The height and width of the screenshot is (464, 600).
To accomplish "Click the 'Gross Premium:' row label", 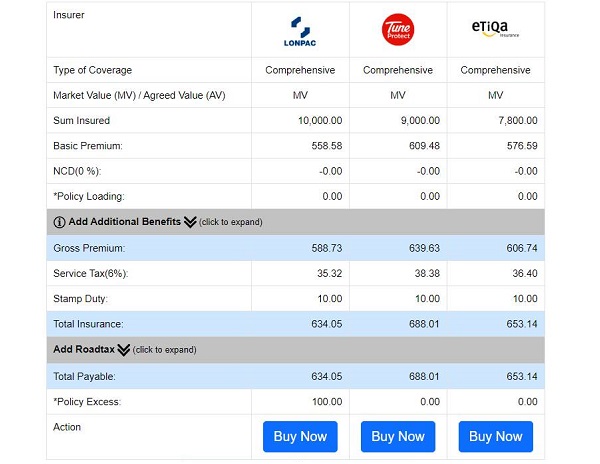I will click(89, 248).
